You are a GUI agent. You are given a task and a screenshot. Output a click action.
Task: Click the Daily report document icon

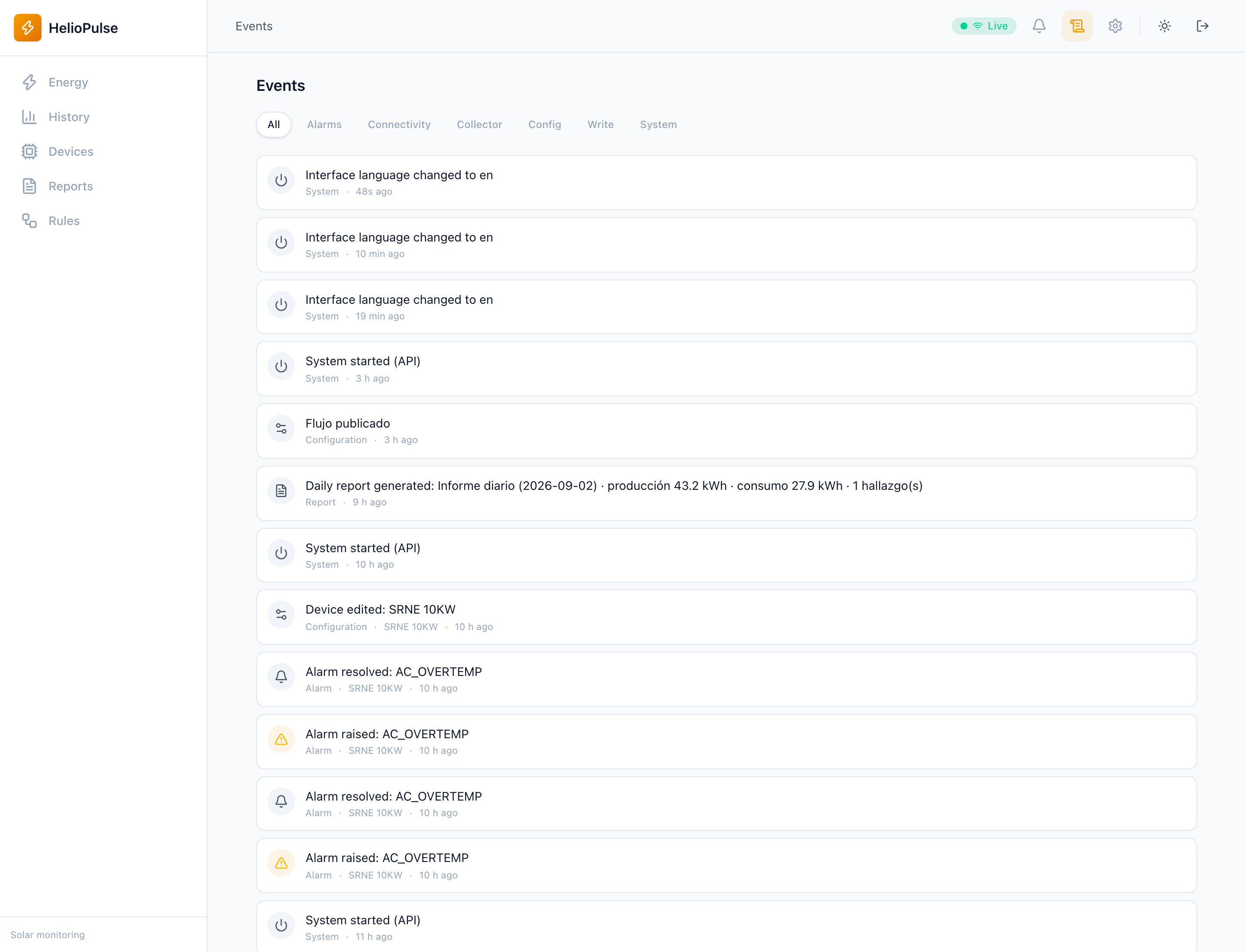pos(281,491)
